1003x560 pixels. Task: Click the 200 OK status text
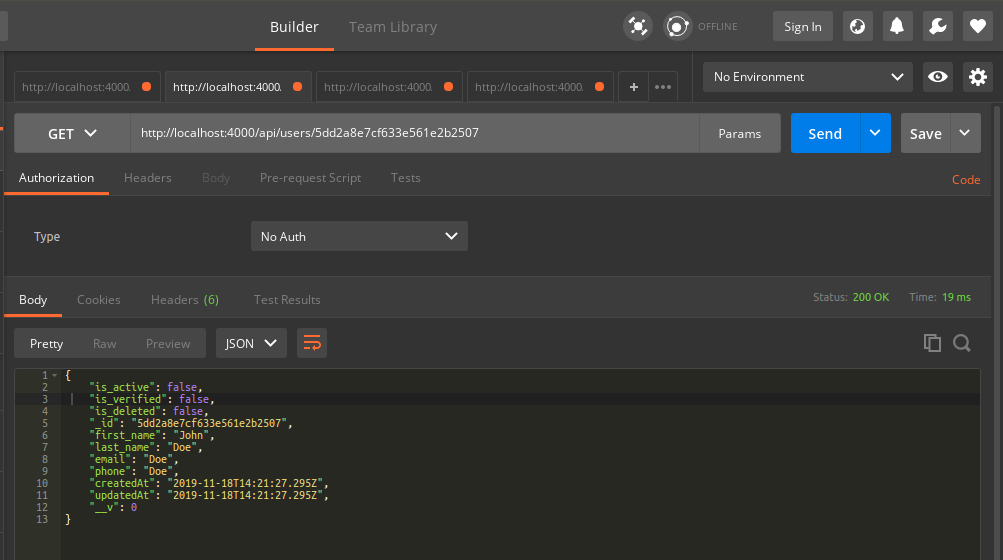pos(871,297)
